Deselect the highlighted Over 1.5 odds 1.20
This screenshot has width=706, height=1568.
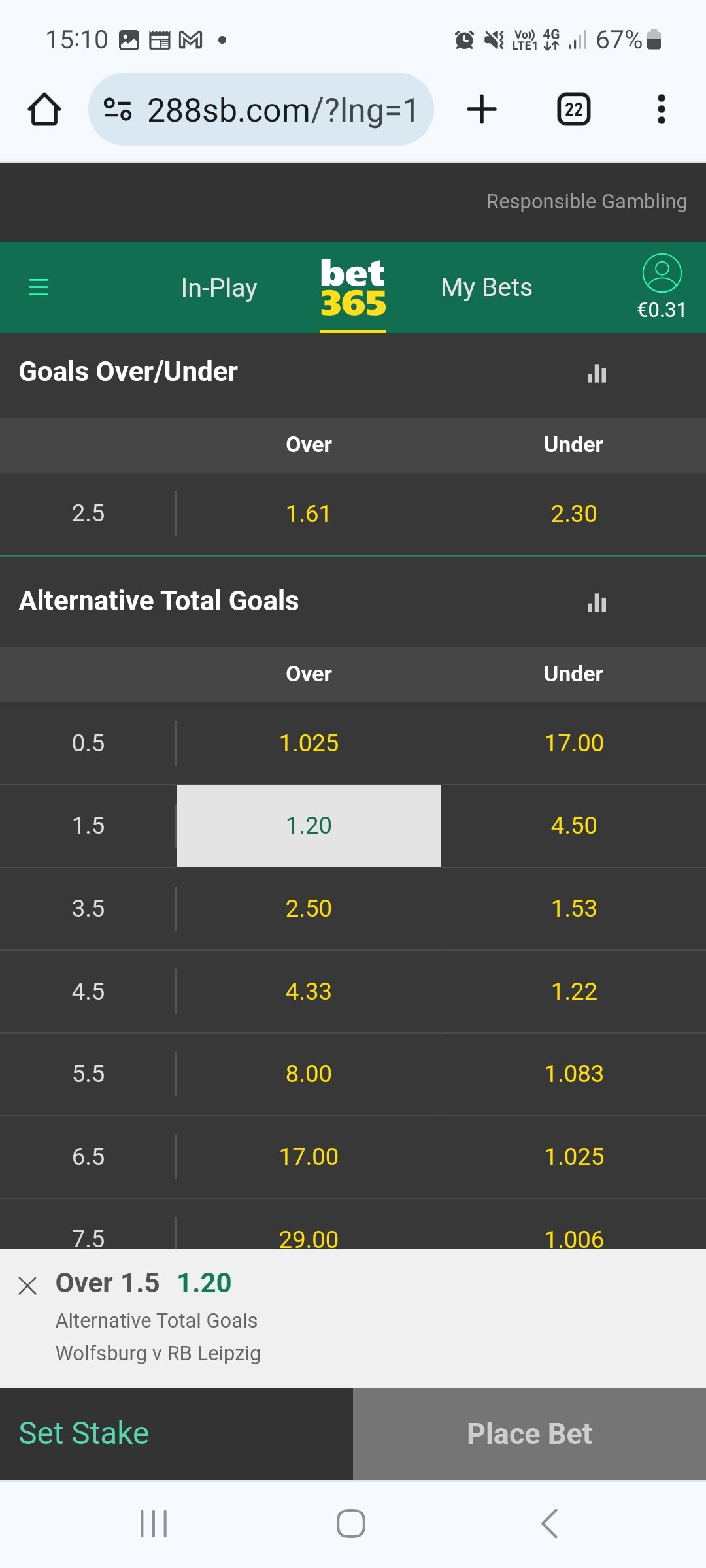click(x=309, y=826)
